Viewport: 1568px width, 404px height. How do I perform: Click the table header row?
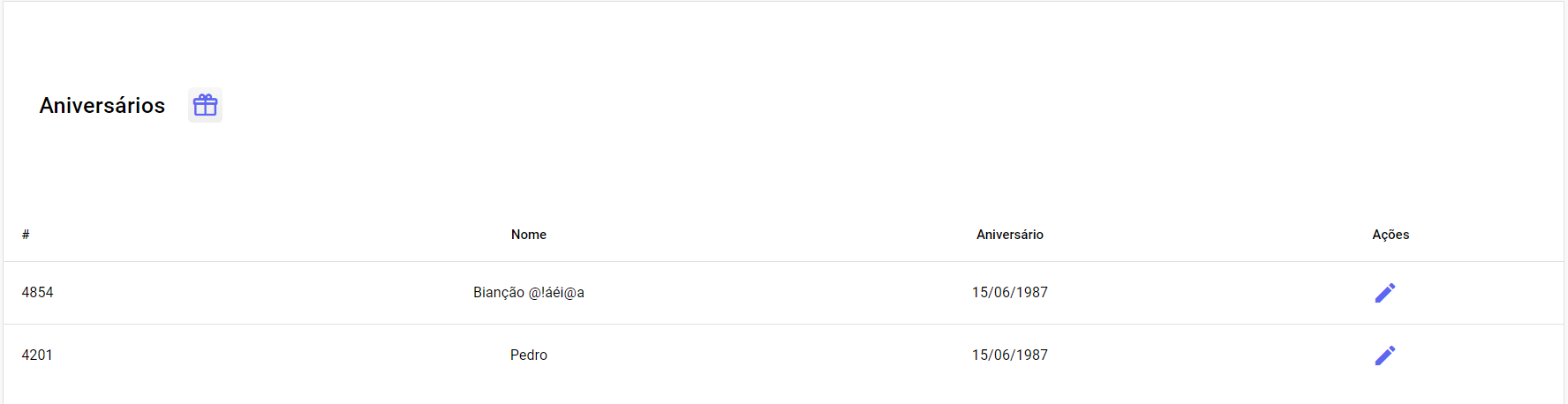[x=783, y=235]
